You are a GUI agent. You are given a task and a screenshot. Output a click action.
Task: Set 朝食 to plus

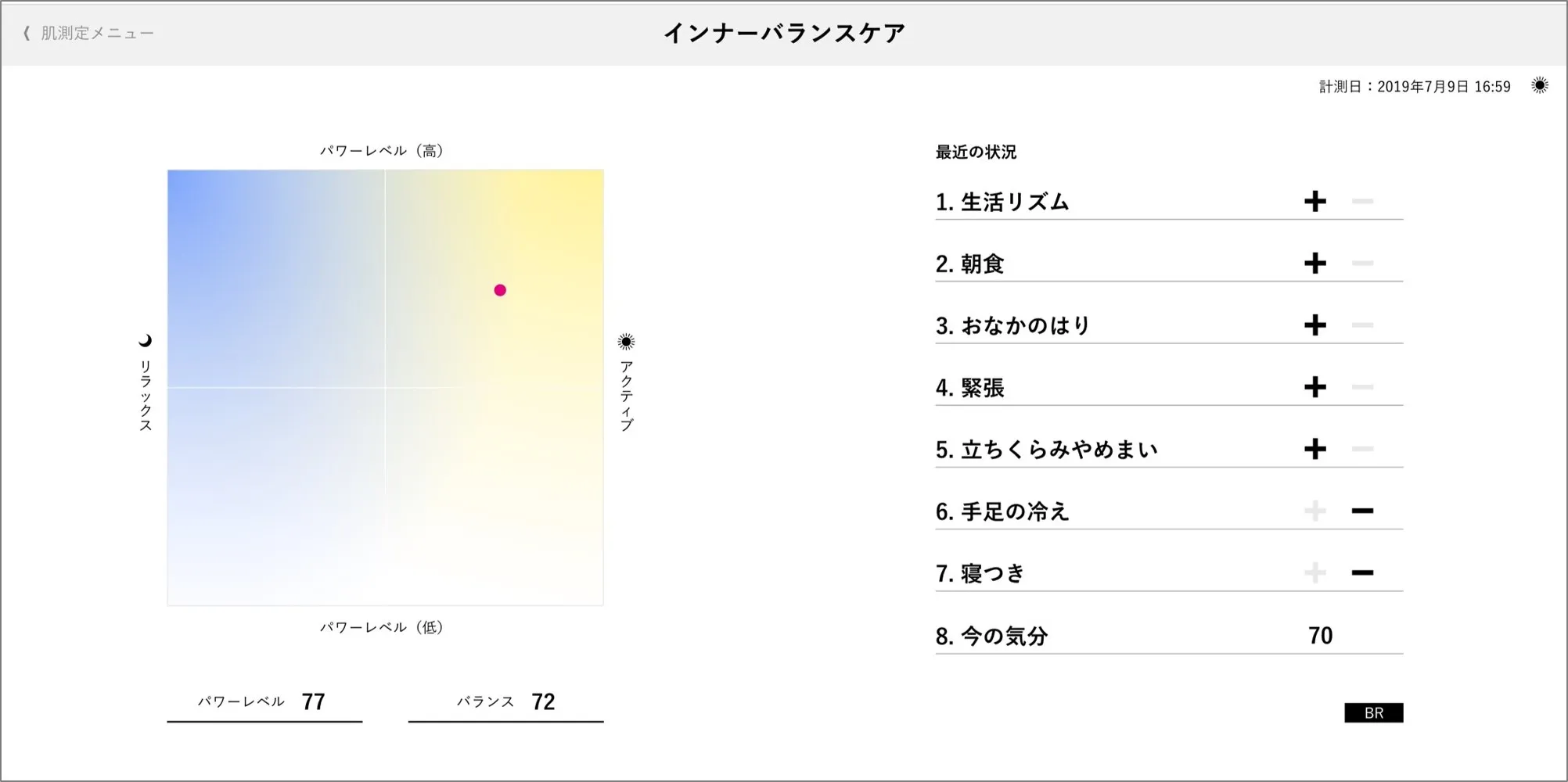click(1315, 264)
